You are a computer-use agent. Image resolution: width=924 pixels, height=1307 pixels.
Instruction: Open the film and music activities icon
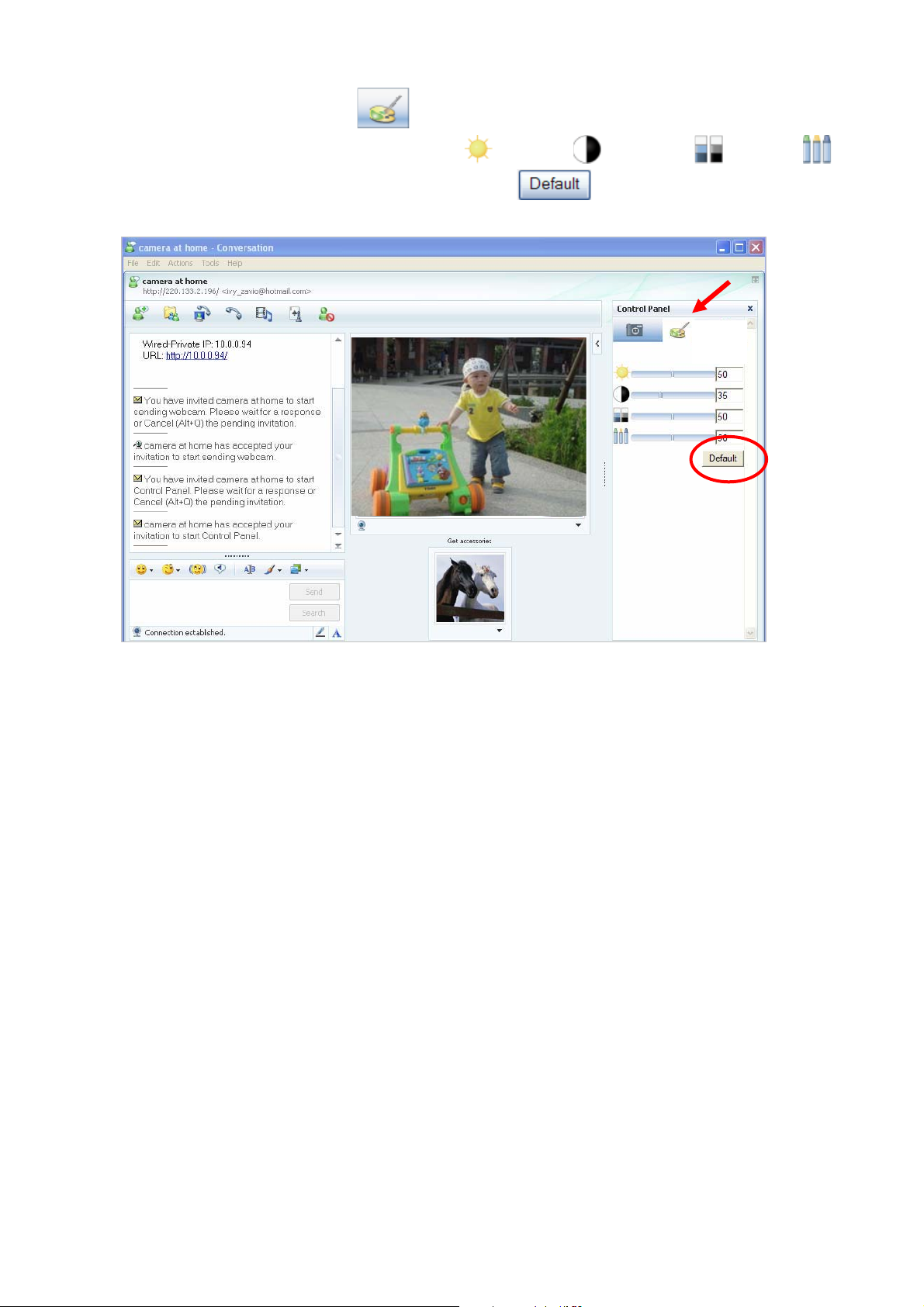pos(265,313)
